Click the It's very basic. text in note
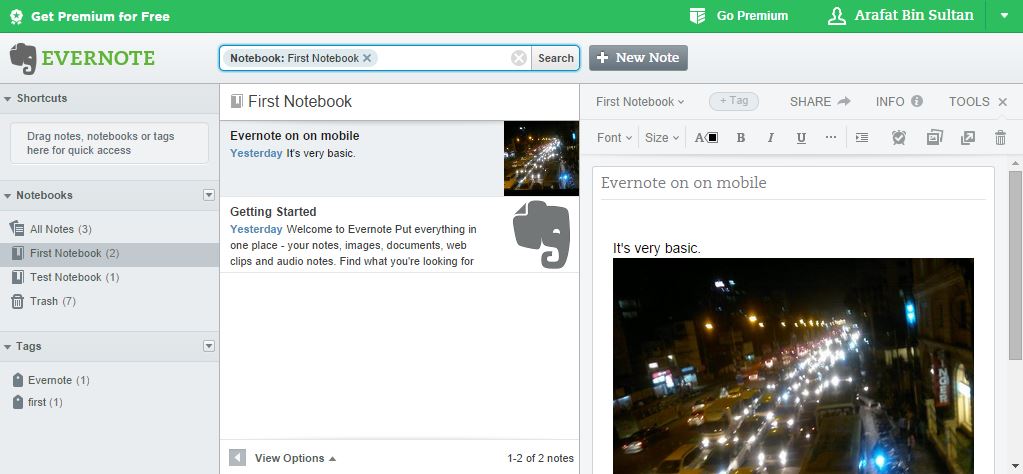Image resolution: width=1023 pixels, height=474 pixels. tap(656, 248)
